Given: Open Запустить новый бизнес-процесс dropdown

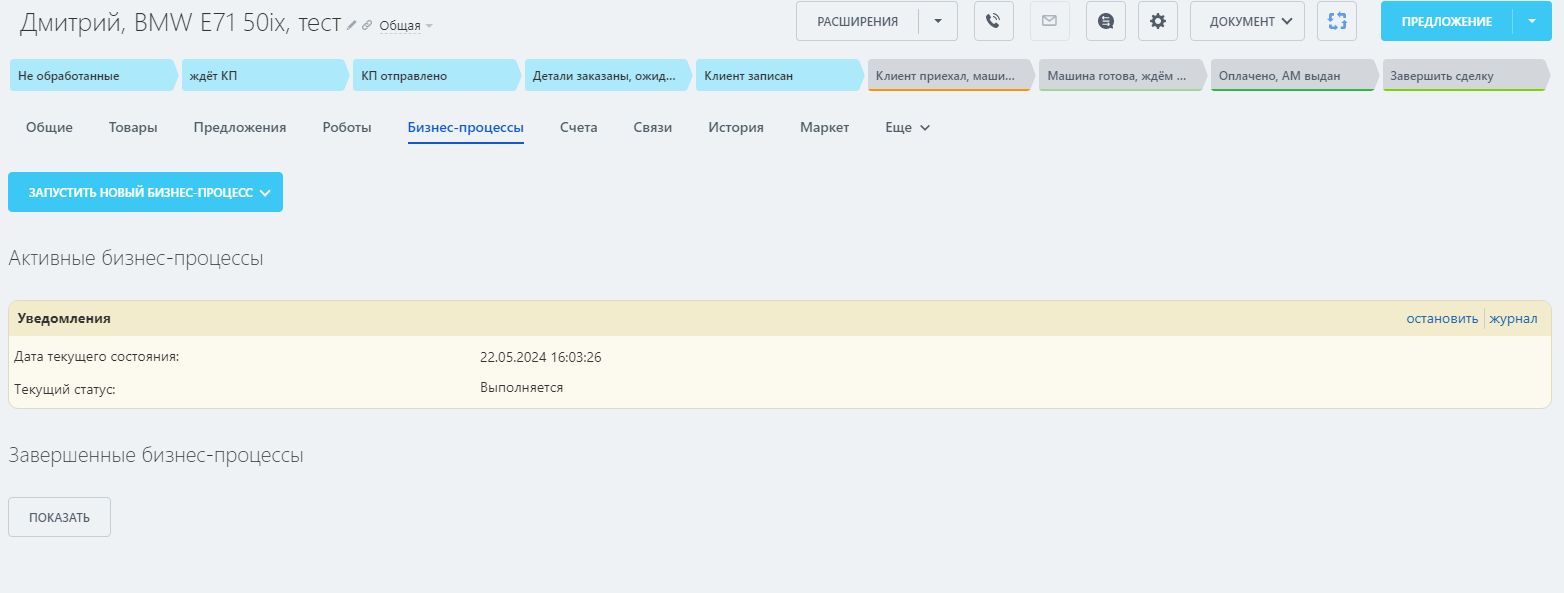Looking at the screenshot, I should pyautogui.click(x=145, y=192).
